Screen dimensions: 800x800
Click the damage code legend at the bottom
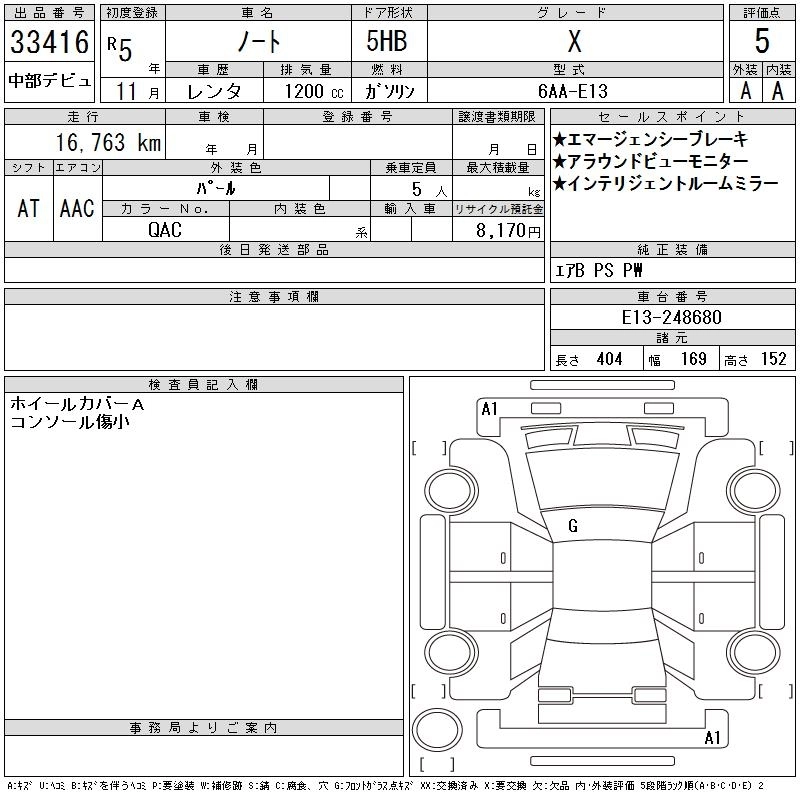385,786
